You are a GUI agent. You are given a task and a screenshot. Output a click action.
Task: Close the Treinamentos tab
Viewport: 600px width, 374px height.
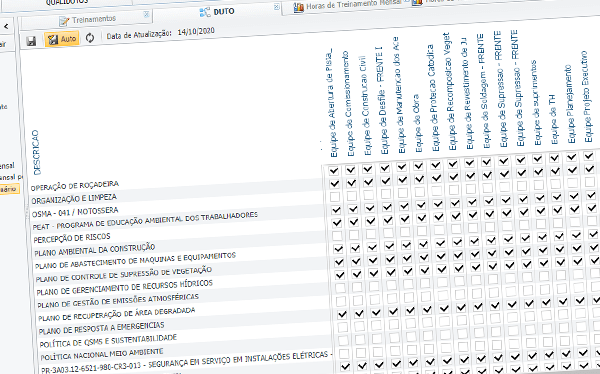pos(146,15)
